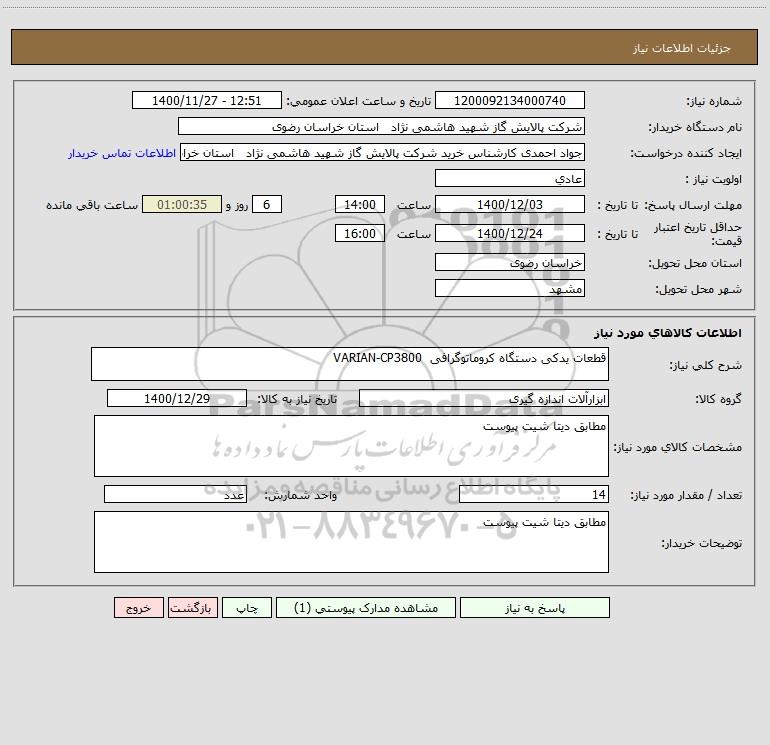Image resolution: width=770 pixels, height=745 pixels.
Task: Click the خروج exit button
Action: (138, 607)
